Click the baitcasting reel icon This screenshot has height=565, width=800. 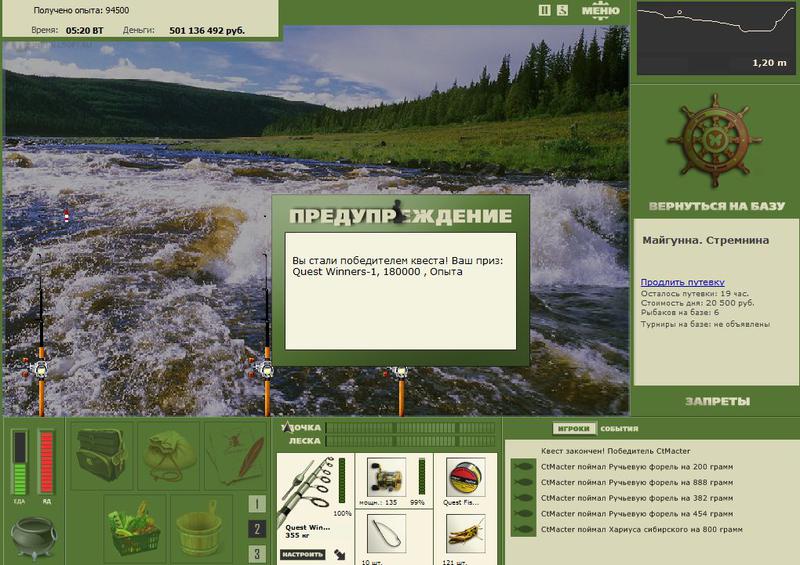[386, 477]
